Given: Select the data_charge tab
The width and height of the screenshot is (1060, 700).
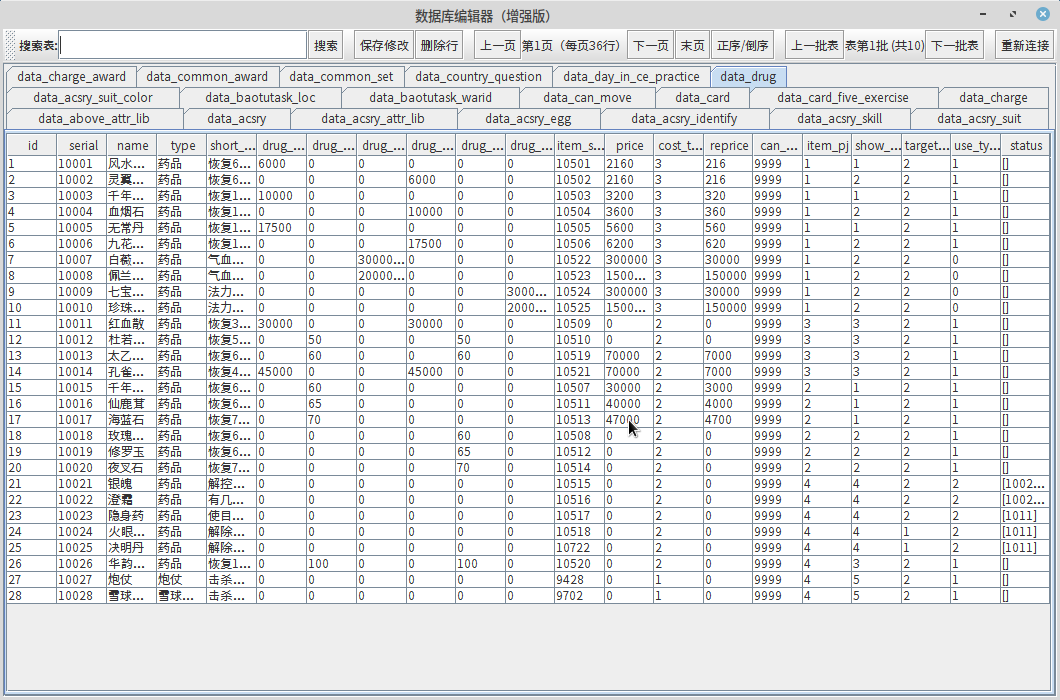Looking at the screenshot, I should (993, 97).
